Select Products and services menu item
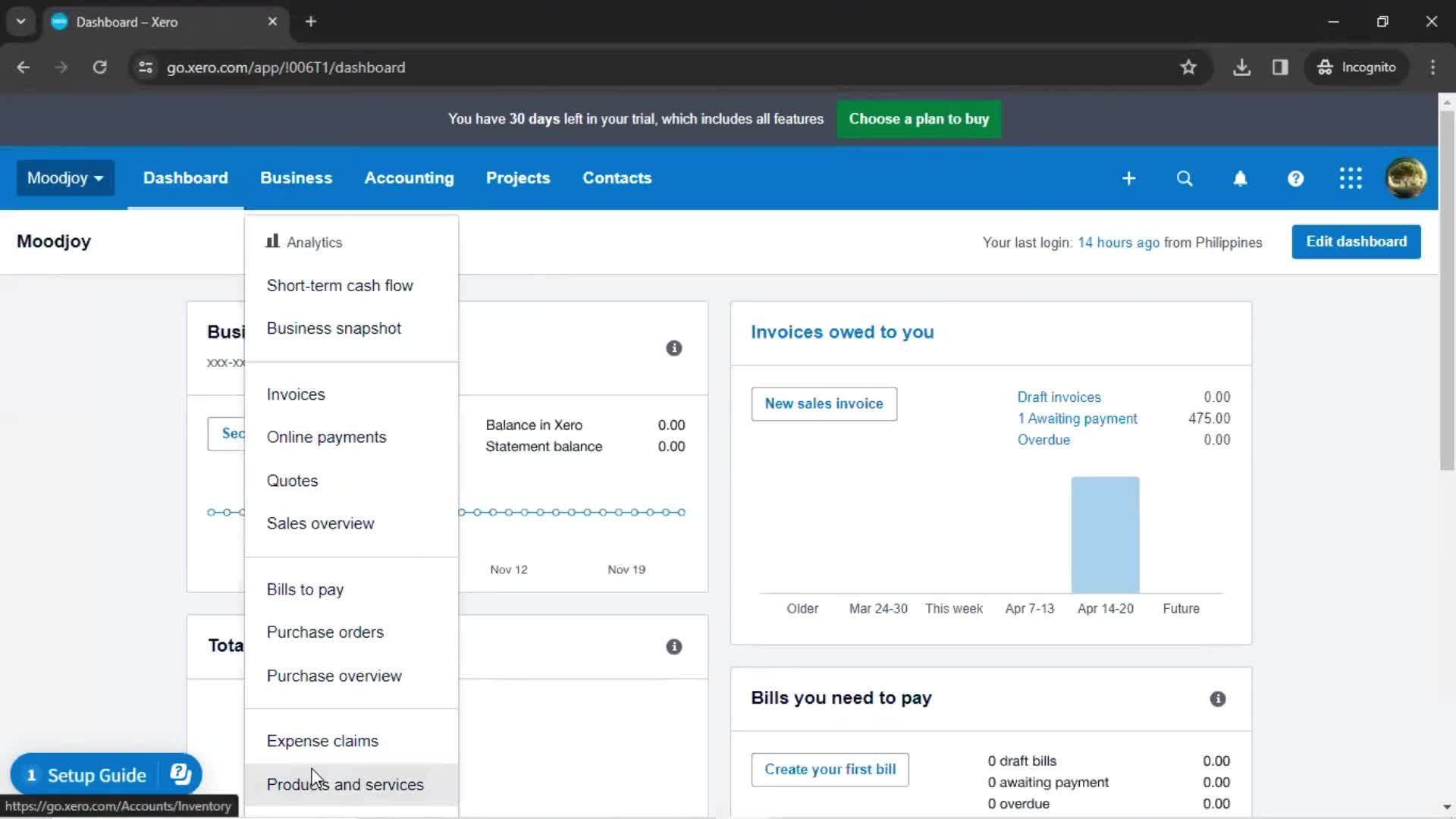 (x=351, y=785)
